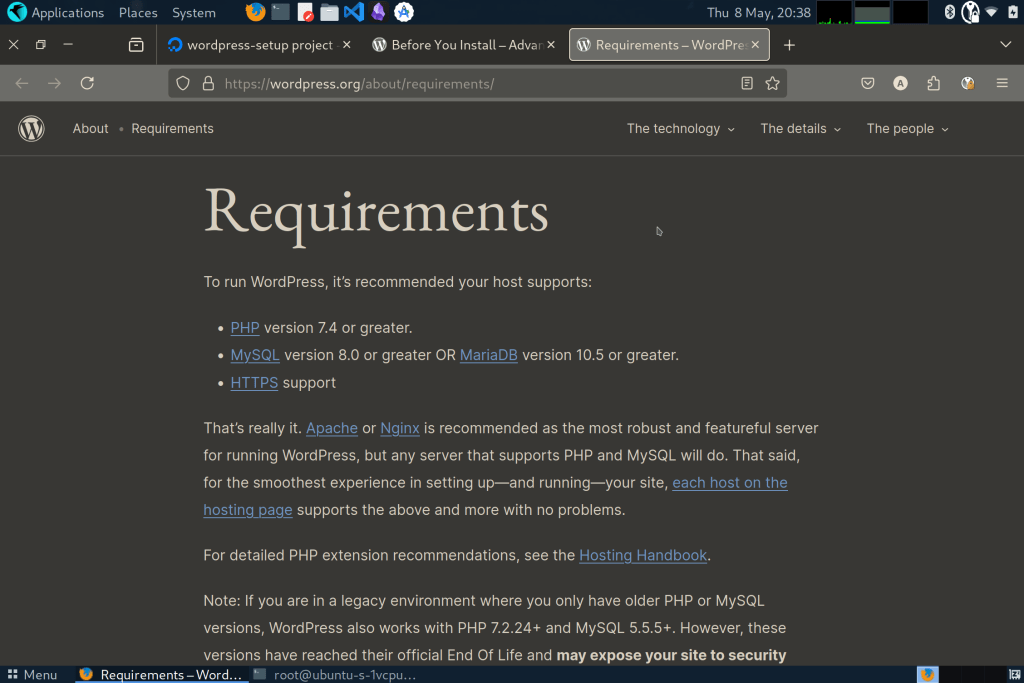View site security padlock info

point(208,83)
